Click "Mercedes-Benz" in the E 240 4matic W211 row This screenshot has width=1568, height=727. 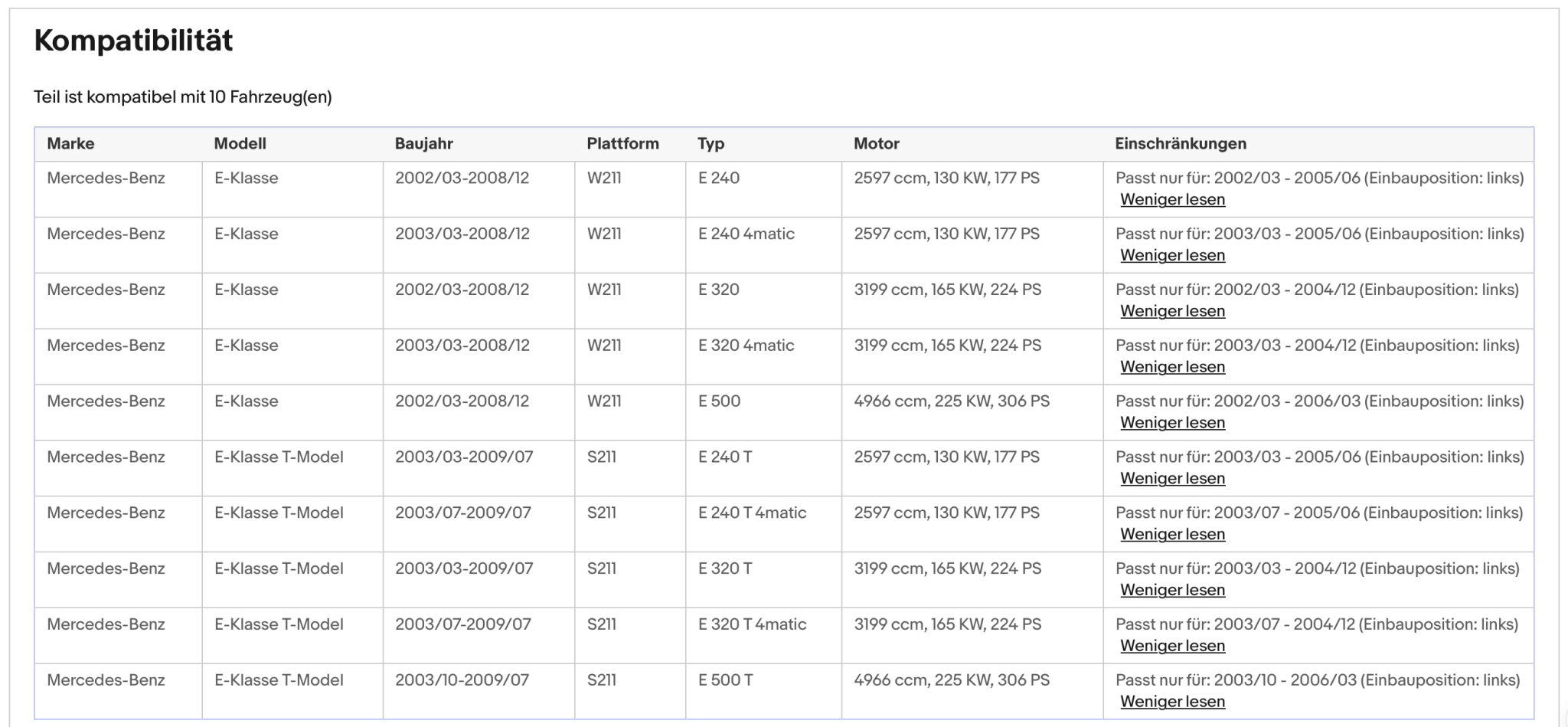pyautogui.click(x=106, y=234)
